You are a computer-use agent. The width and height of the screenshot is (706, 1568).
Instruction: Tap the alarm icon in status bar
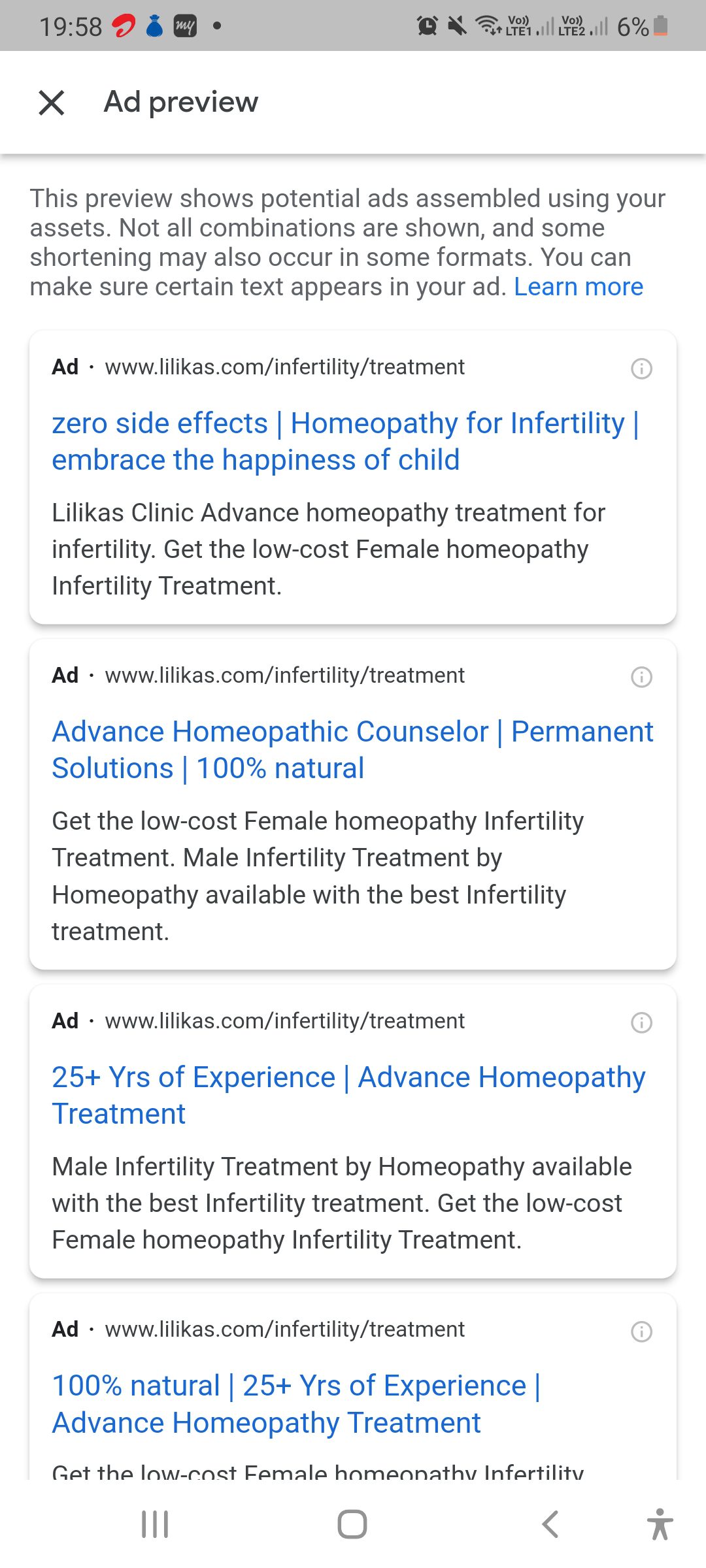(428, 26)
